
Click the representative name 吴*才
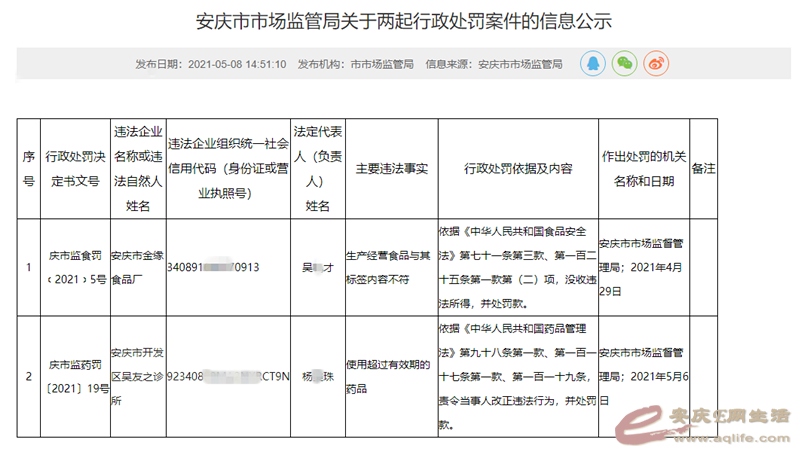coord(318,267)
